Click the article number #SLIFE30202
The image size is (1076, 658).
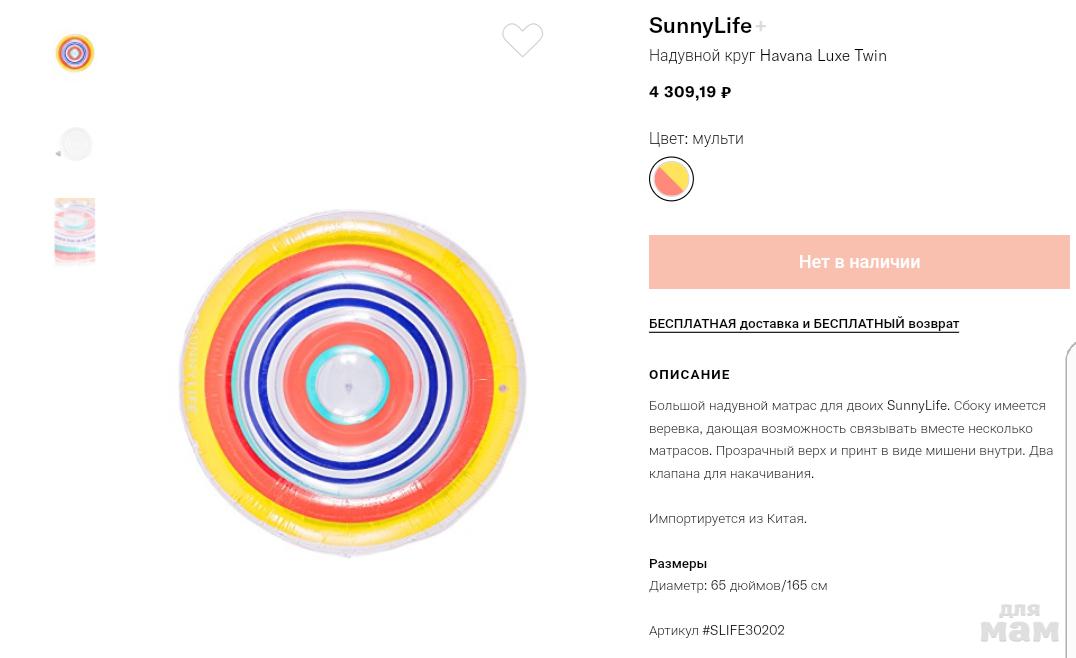click(717, 630)
